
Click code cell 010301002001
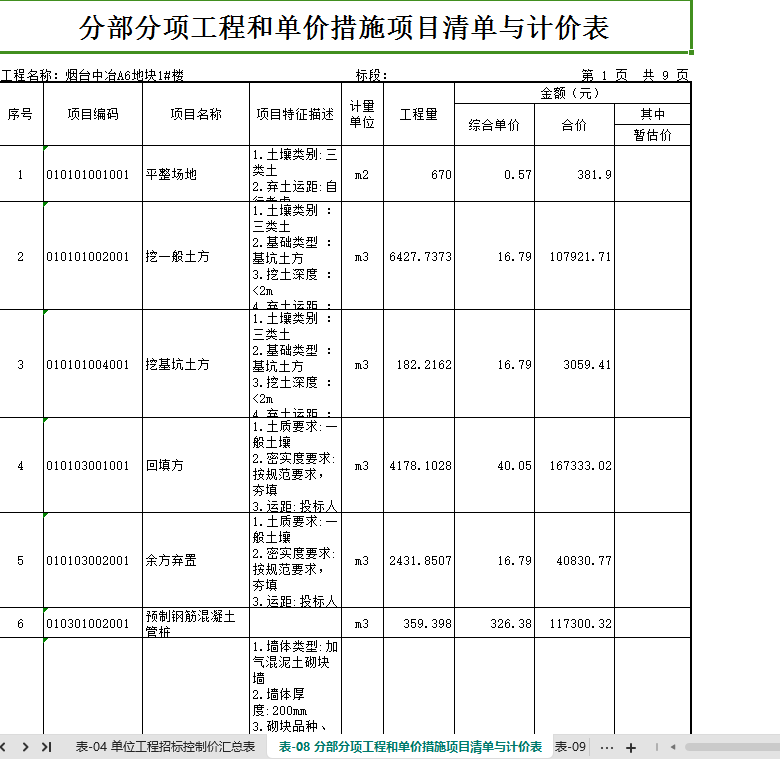tap(93, 623)
